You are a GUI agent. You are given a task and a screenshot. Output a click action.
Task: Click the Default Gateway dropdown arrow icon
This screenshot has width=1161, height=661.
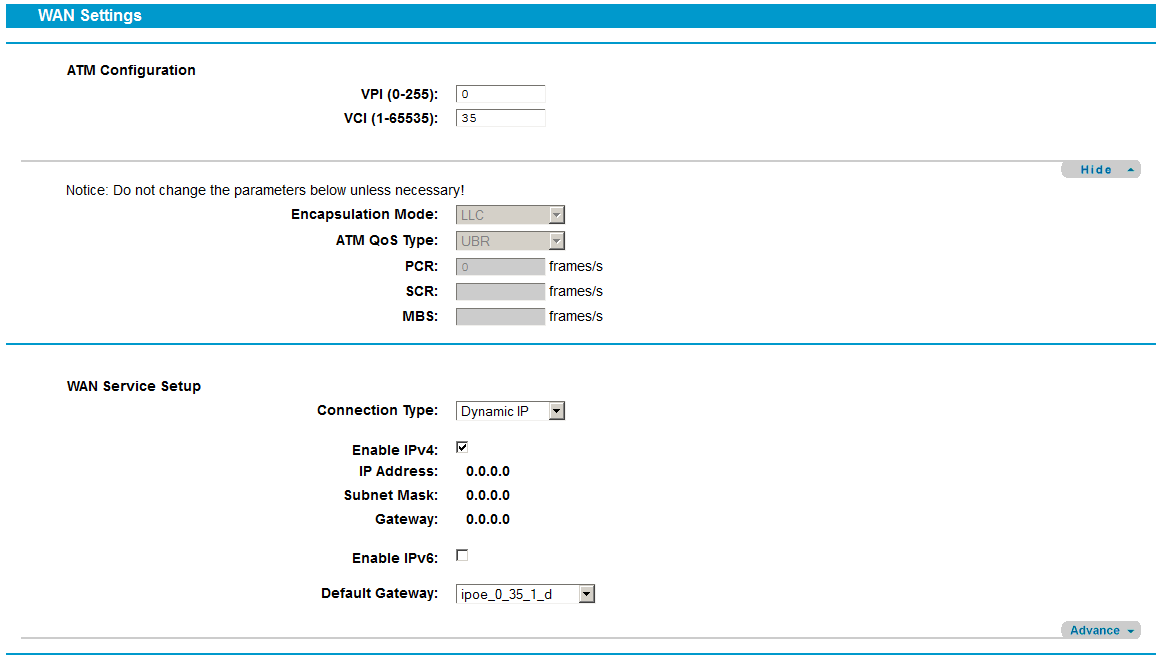pos(589,593)
